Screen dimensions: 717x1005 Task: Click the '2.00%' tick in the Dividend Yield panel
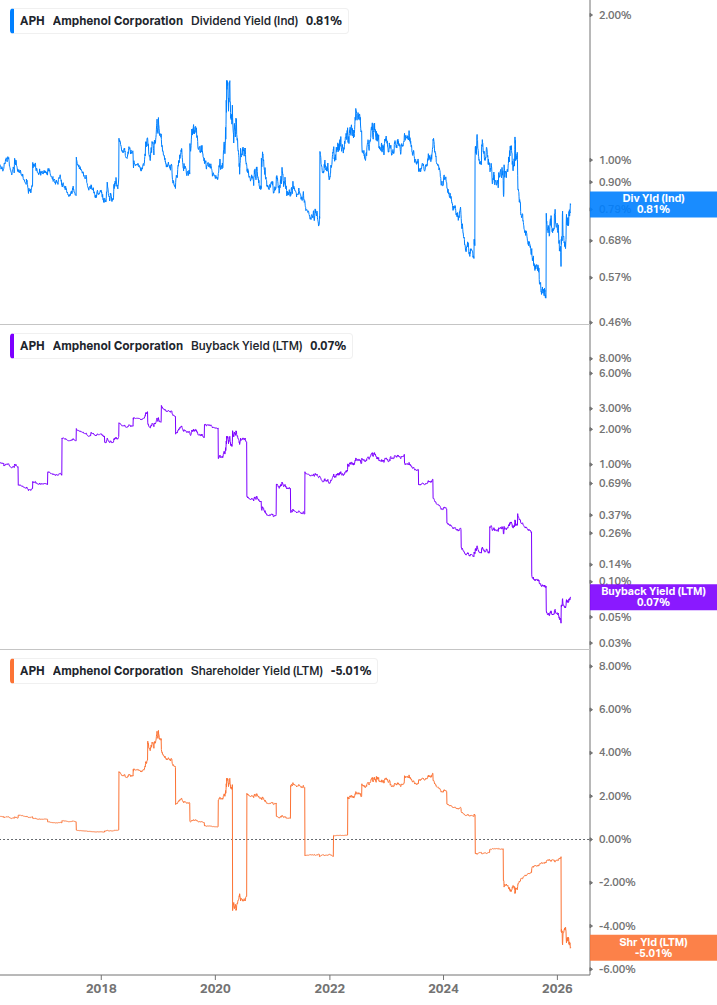[x=615, y=15]
